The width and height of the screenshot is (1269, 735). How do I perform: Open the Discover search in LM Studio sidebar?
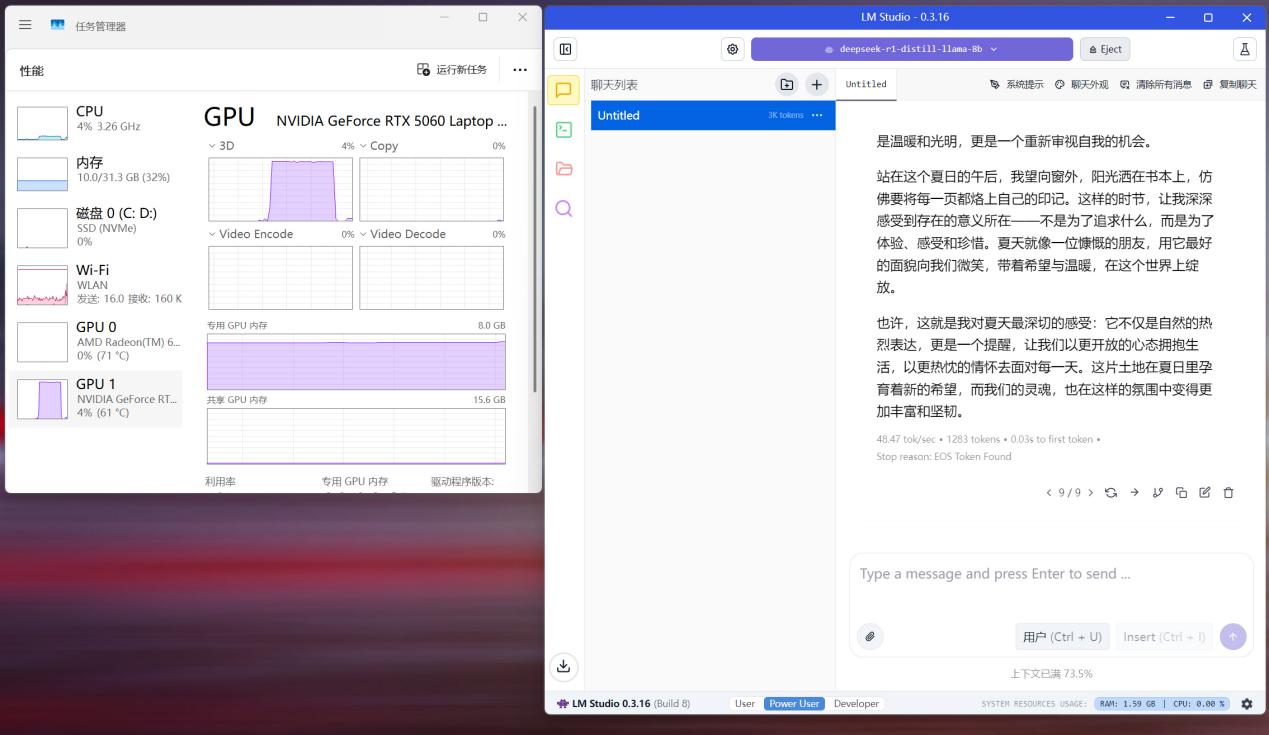click(x=563, y=208)
